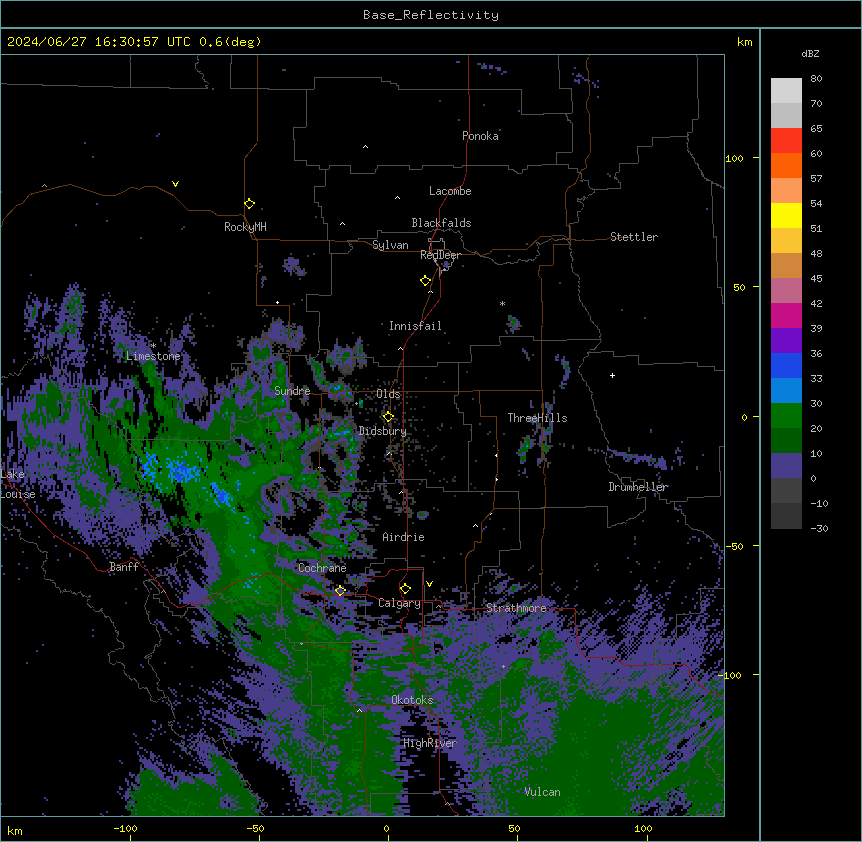Click the Lake Louise label
The image size is (862, 842).
[18, 484]
